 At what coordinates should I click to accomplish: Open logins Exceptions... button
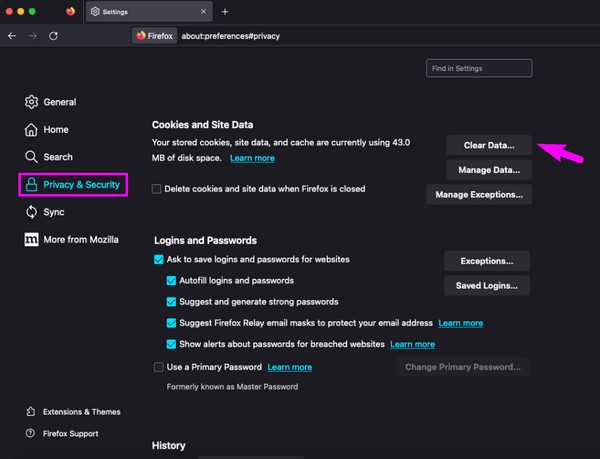point(487,261)
